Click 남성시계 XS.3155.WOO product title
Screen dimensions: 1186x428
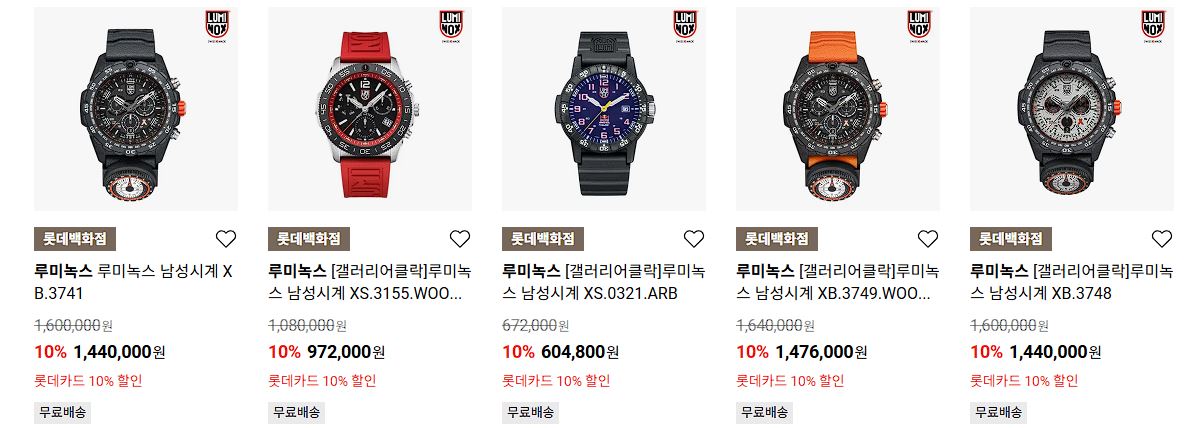(369, 282)
